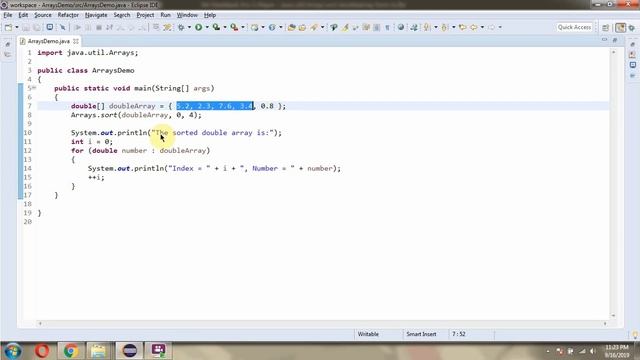640x360 pixels.
Task: Select the ArraysDemo.java editor tab
Action: coord(49,41)
